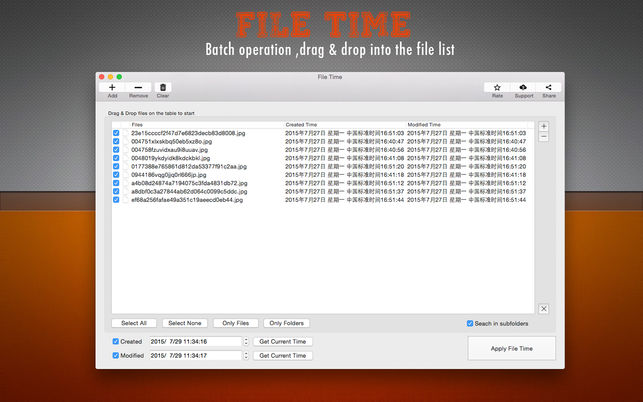643x402 pixels.
Task: Select file name 004751xlxskbq50eb5xz8o.jpg
Action: tap(172, 141)
